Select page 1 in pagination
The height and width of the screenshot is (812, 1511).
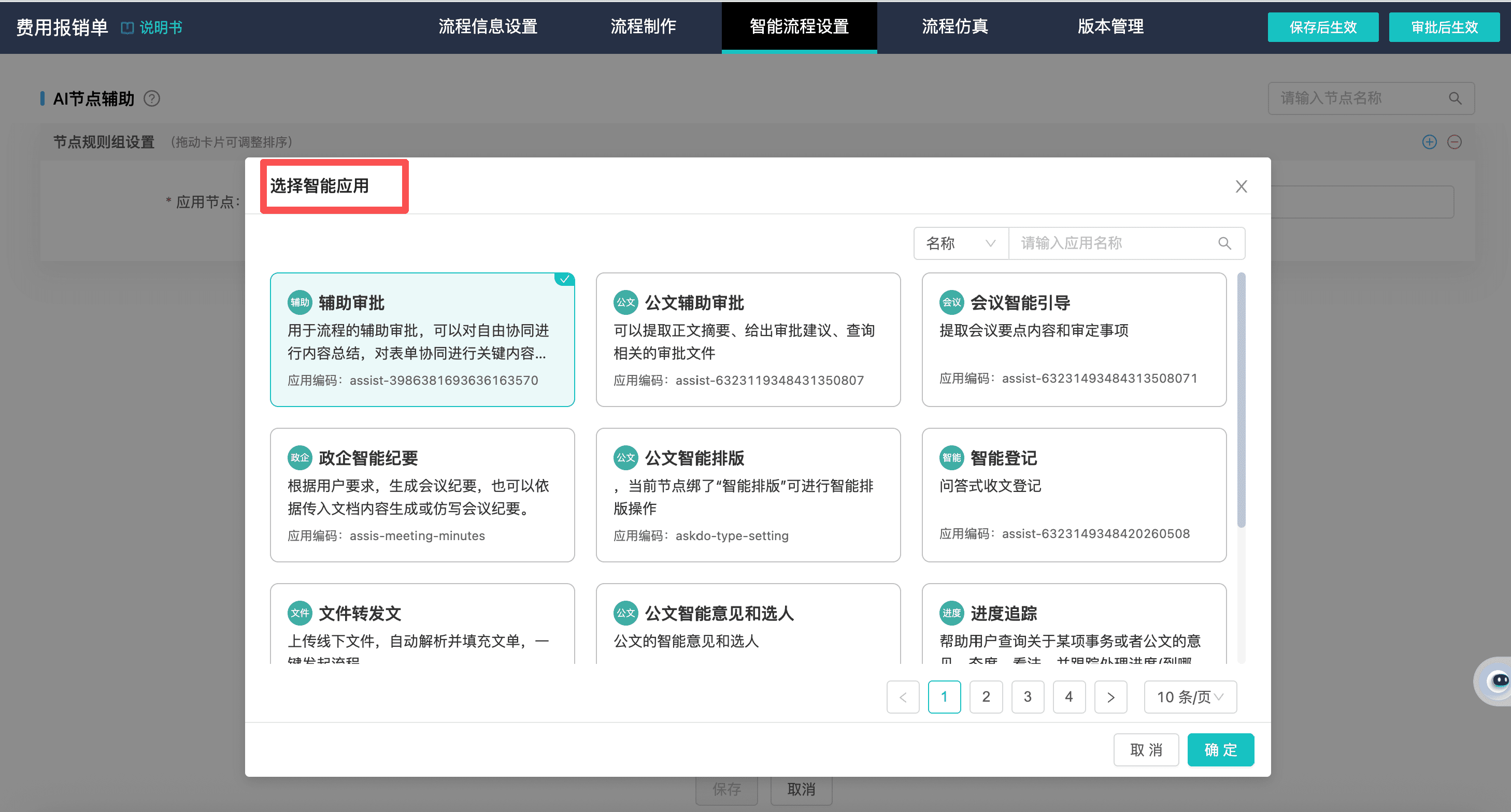(x=944, y=697)
